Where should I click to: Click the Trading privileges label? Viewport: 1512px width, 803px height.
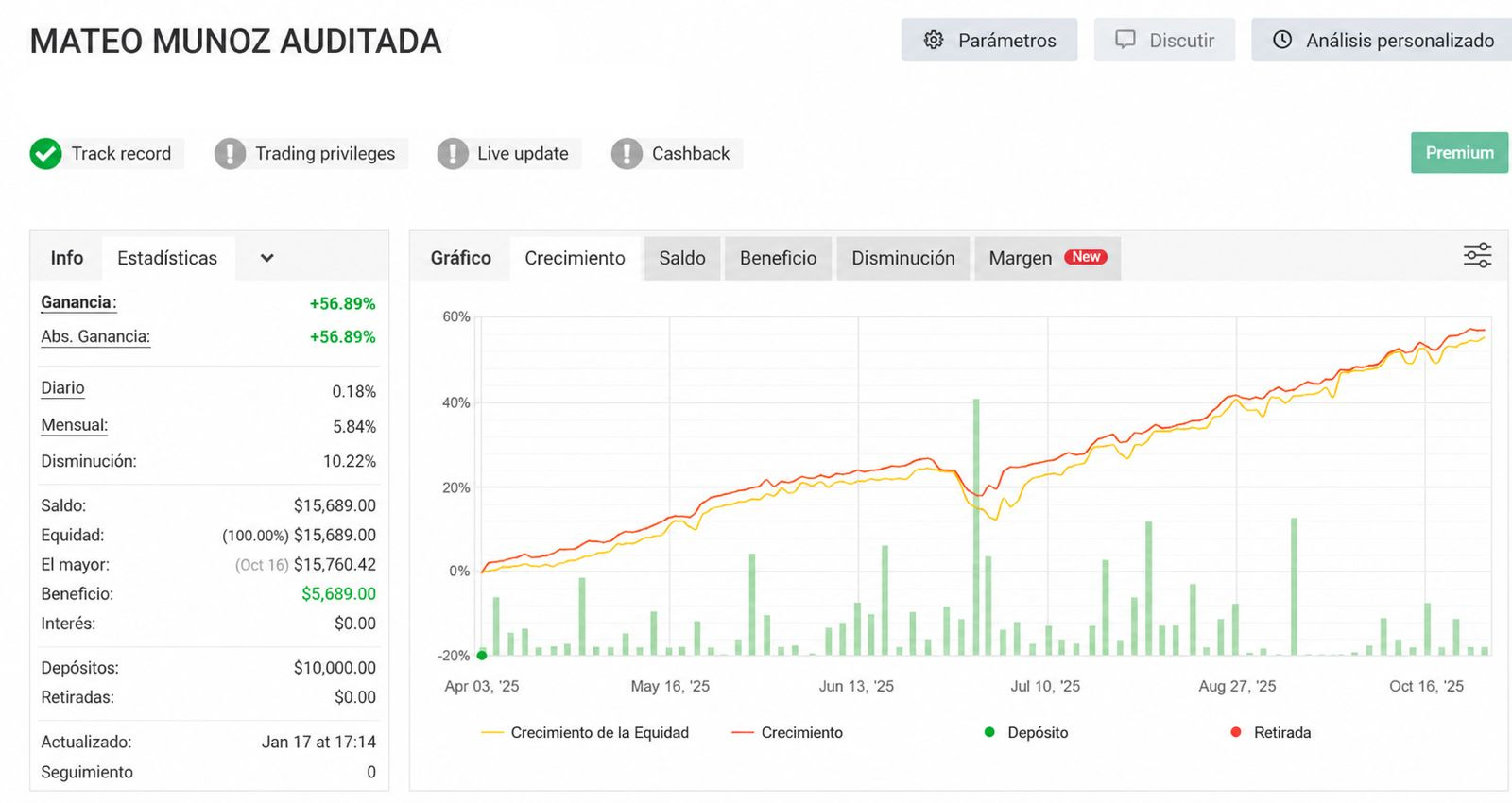click(325, 153)
